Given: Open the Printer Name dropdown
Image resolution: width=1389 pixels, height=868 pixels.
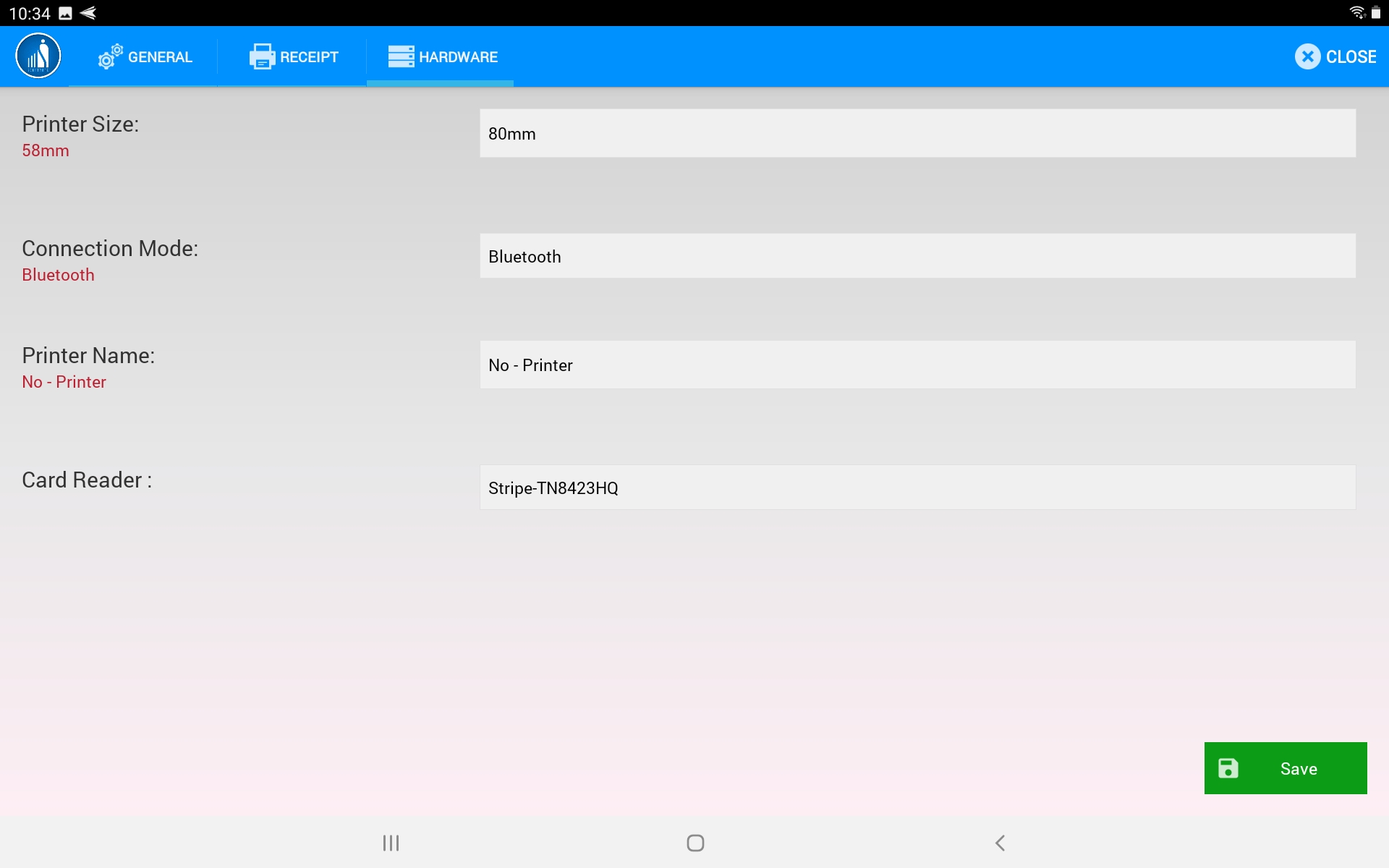Looking at the screenshot, I should 917,365.
